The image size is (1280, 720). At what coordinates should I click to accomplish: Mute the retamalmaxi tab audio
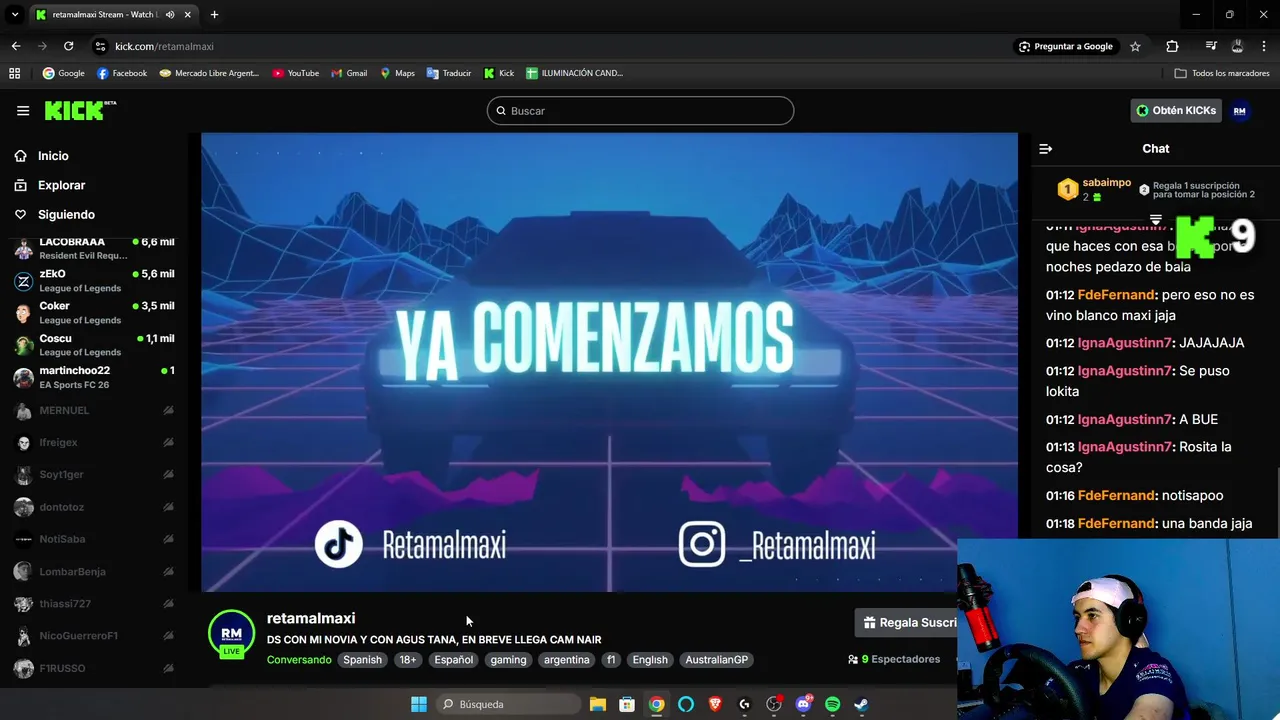pyautogui.click(x=169, y=15)
